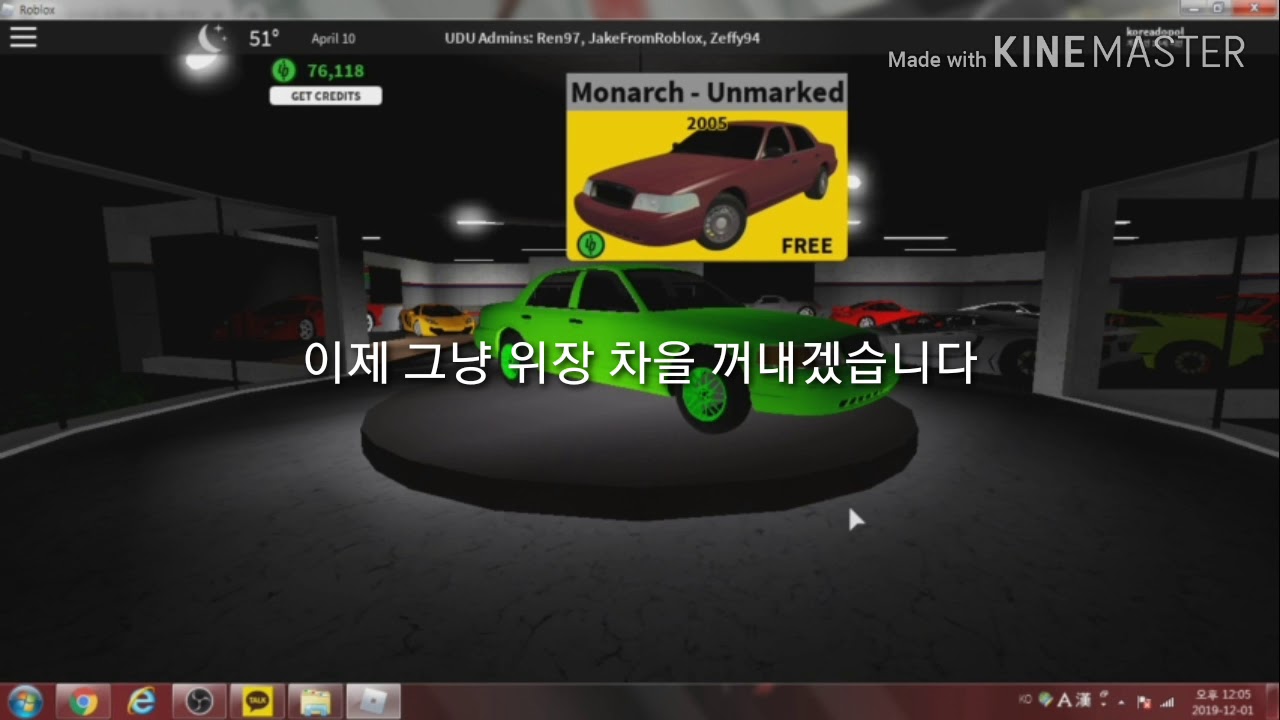The width and height of the screenshot is (1280, 720).
Task: Click the 2005 model year on the card
Action: [x=707, y=124]
